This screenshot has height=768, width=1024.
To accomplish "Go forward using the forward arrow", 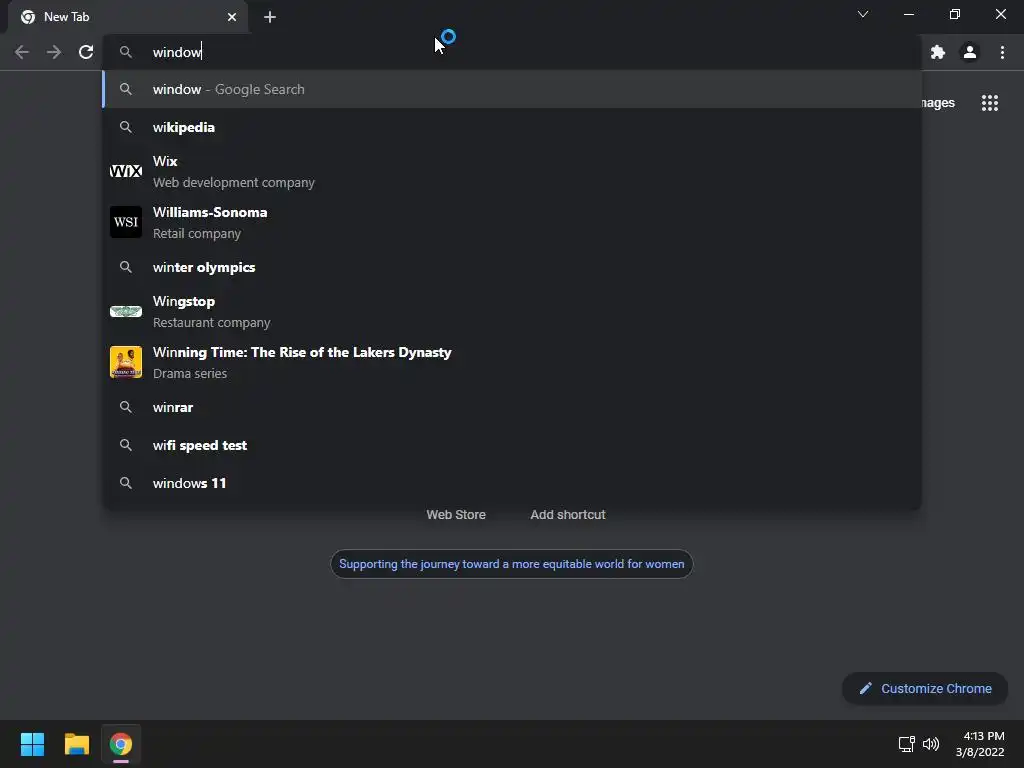I will 54,52.
